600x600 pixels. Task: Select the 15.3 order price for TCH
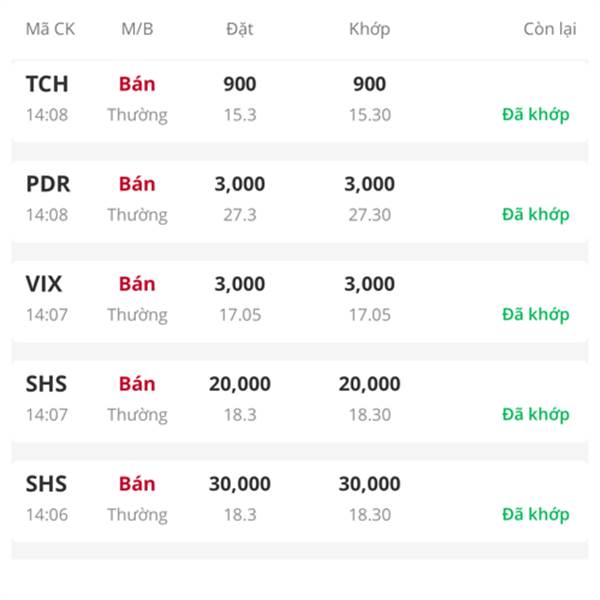pyautogui.click(x=240, y=115)
